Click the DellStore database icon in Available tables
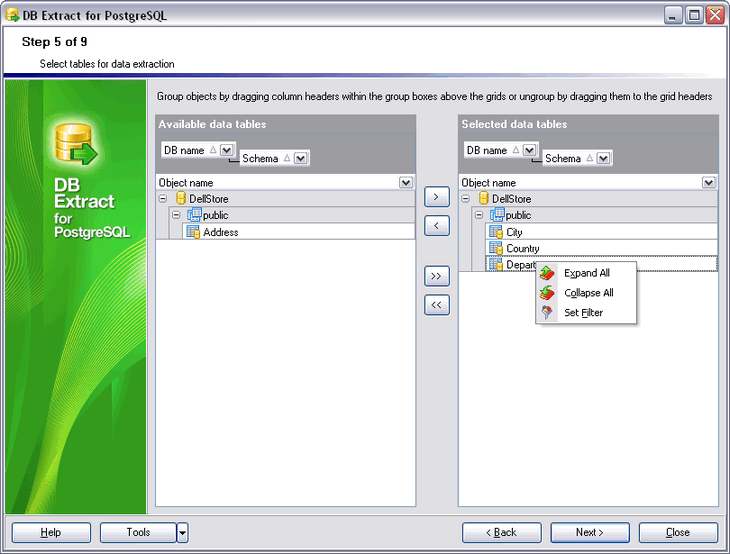This screenshot has height=554, width=730. [x=181, y=199]
